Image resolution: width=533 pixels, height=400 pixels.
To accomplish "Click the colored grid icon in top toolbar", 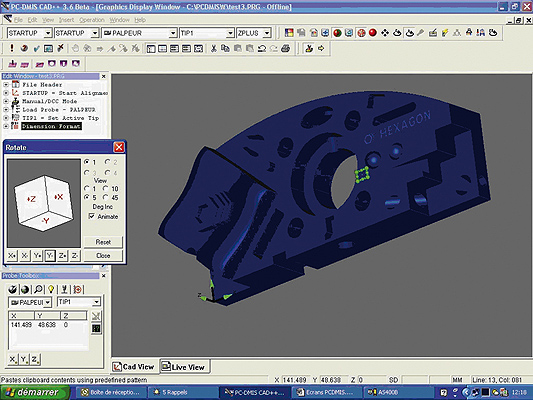I will click(289, 33).
